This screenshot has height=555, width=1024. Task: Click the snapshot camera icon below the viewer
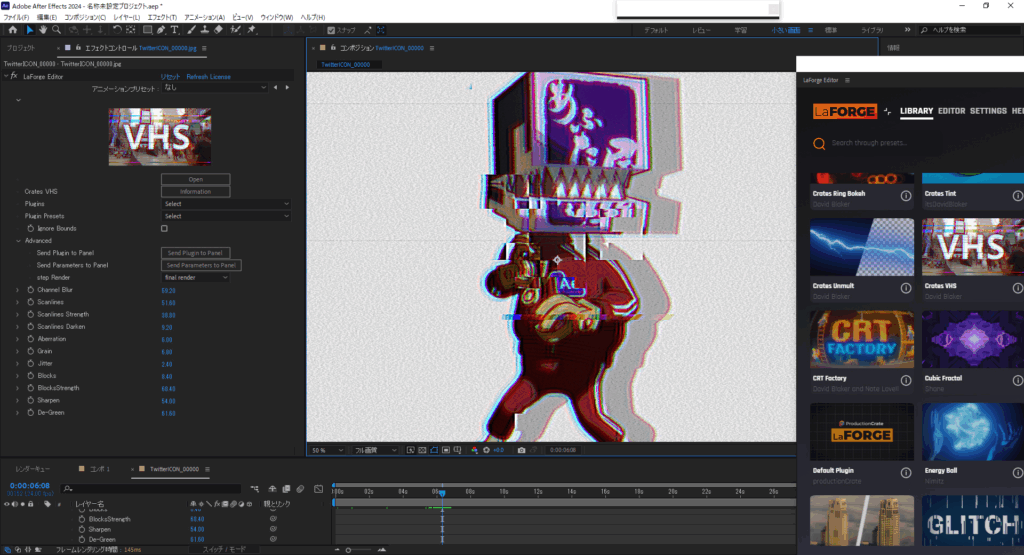tap(521, 450)
